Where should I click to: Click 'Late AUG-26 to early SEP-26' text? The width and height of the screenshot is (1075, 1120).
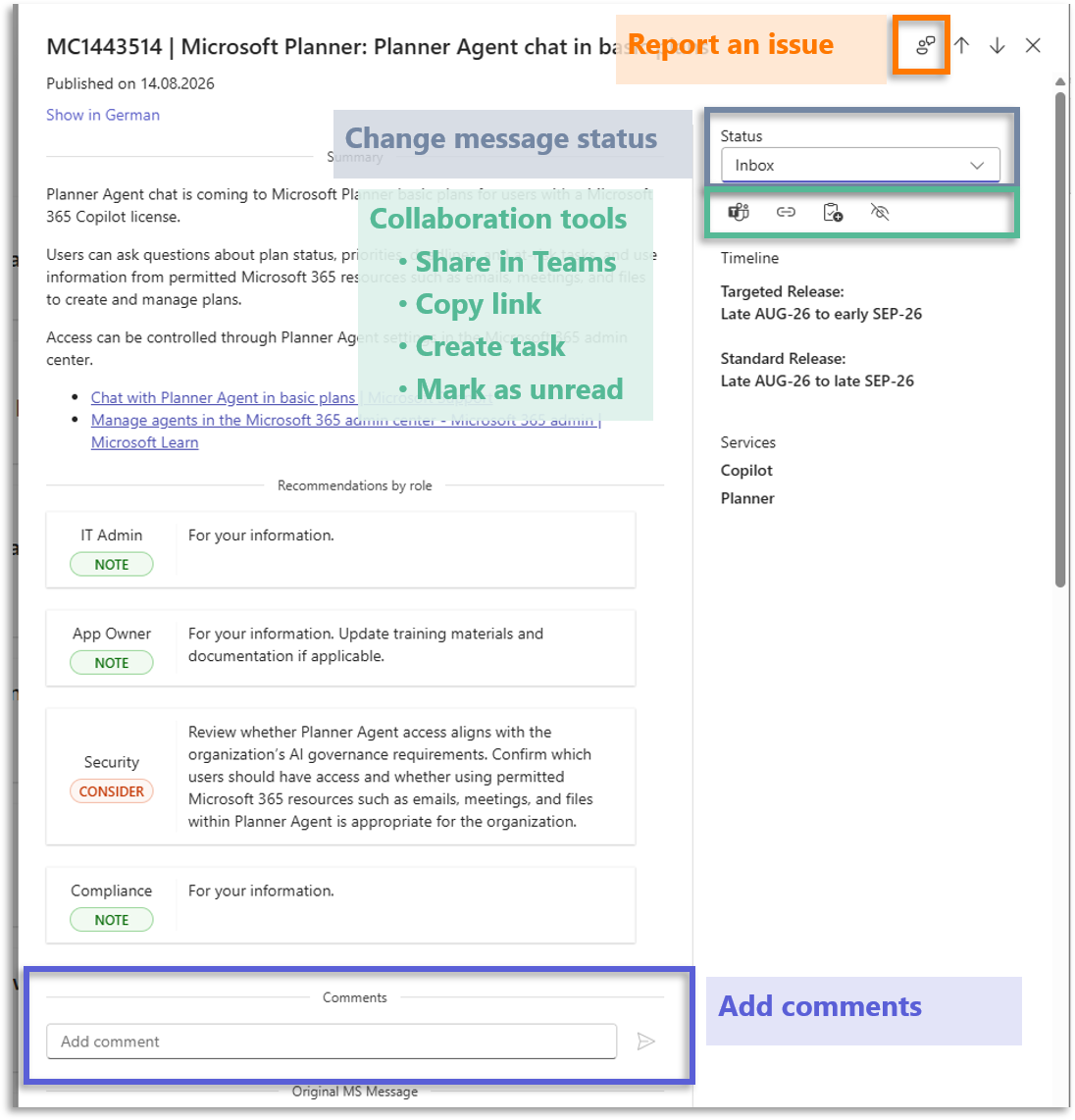pyautogui.click(x=821, y=314)
